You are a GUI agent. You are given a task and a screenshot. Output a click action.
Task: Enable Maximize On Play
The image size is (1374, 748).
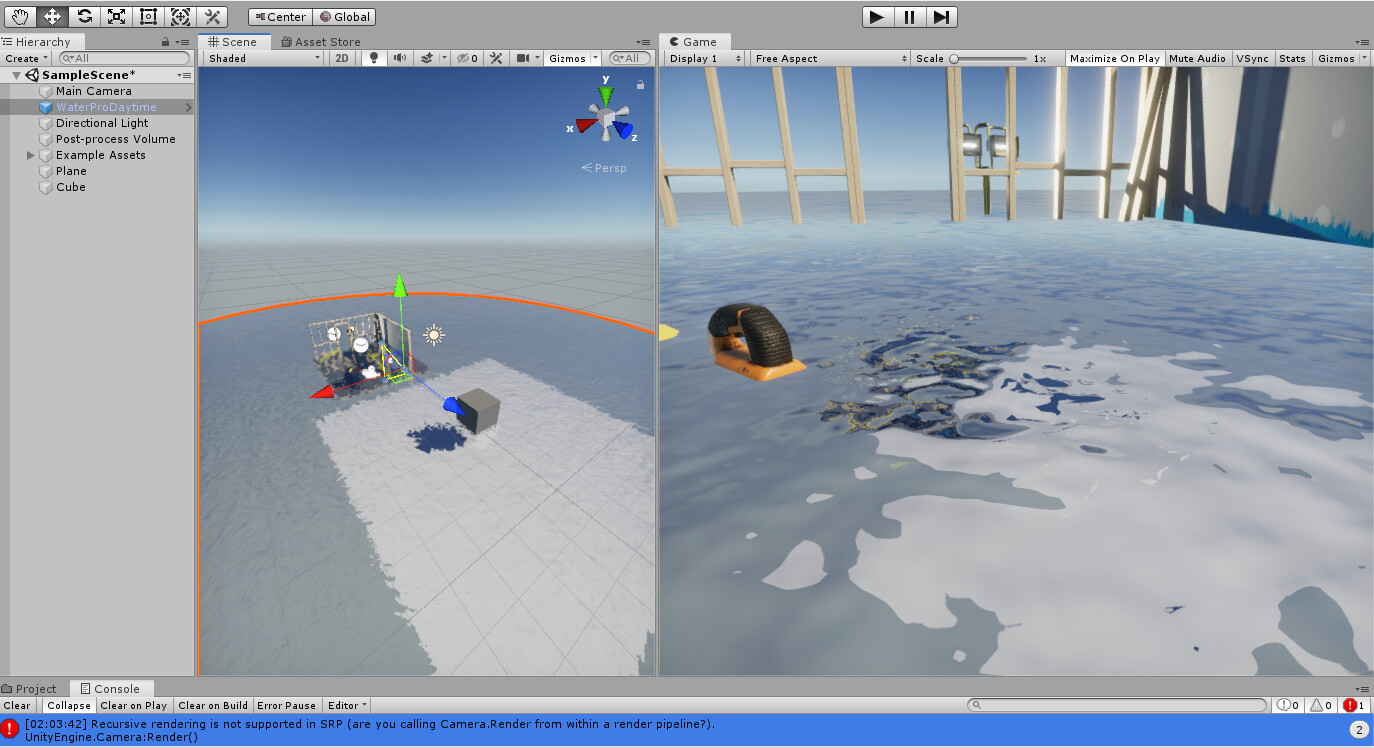[1114, 57]
